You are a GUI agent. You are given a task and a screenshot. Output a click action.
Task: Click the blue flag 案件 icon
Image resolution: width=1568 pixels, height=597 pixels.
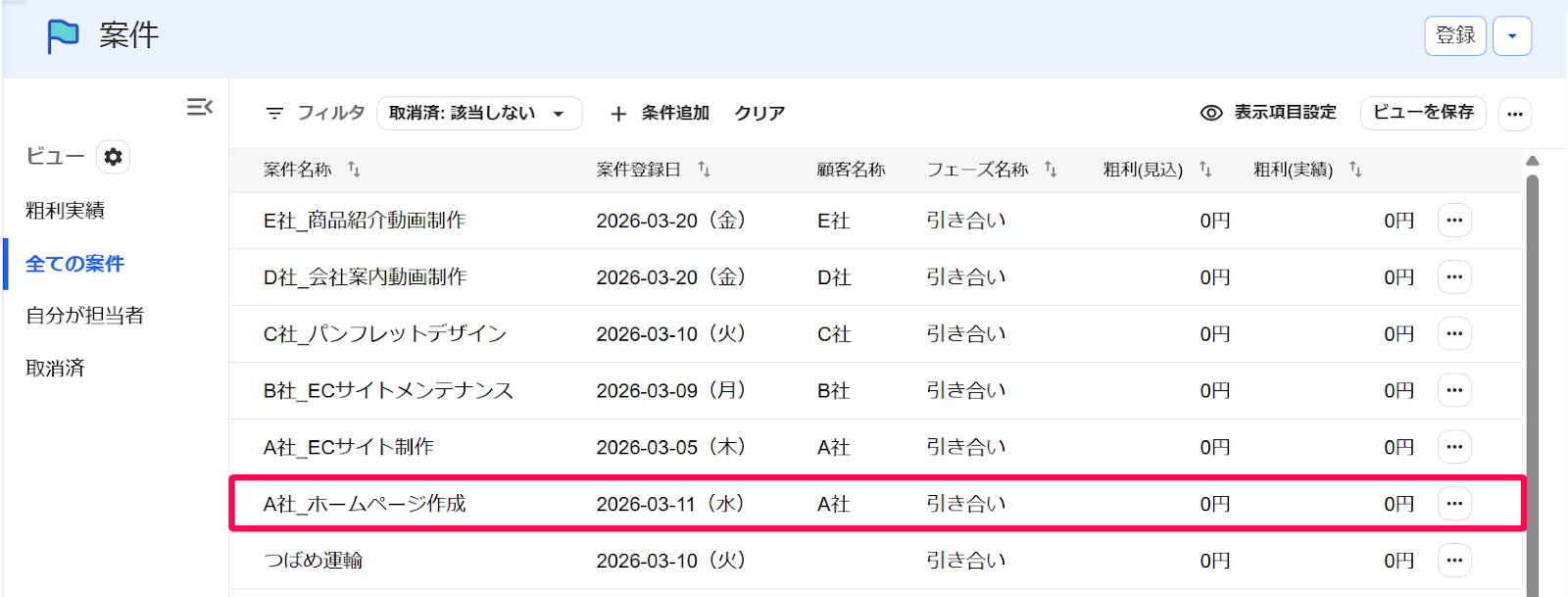pos(63,36)
